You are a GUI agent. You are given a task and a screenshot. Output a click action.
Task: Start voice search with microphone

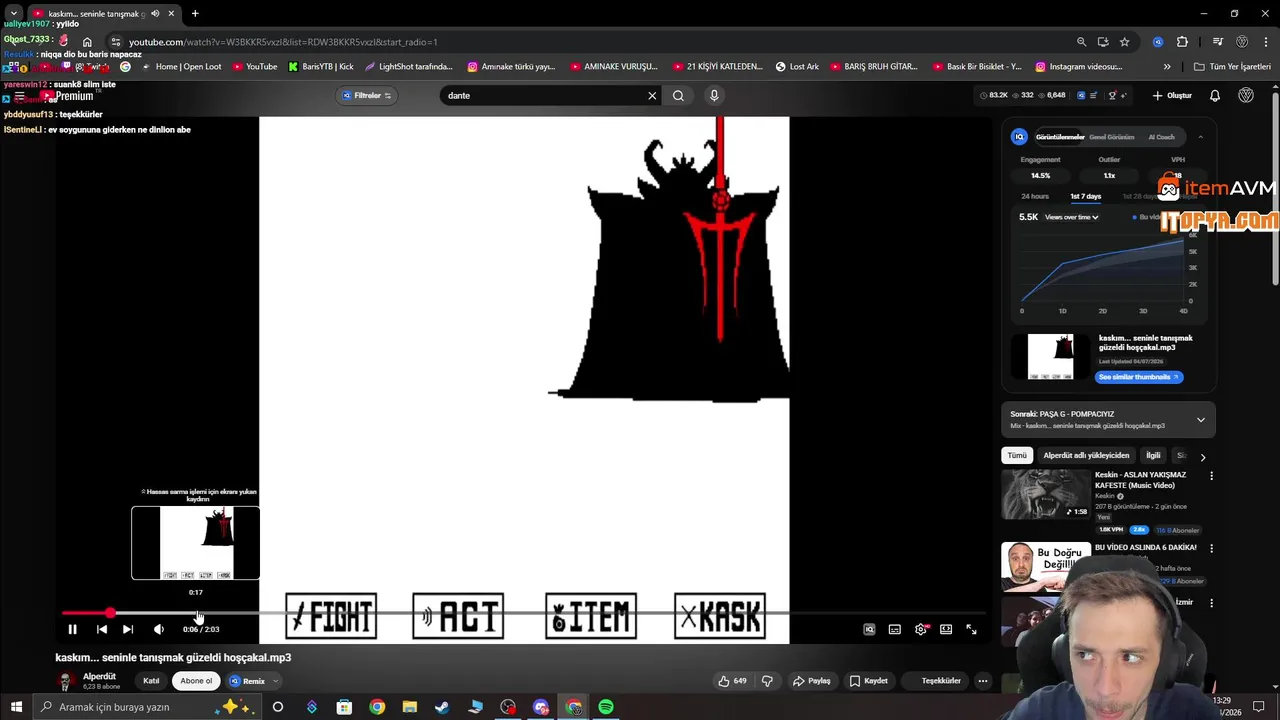[713, 96]
